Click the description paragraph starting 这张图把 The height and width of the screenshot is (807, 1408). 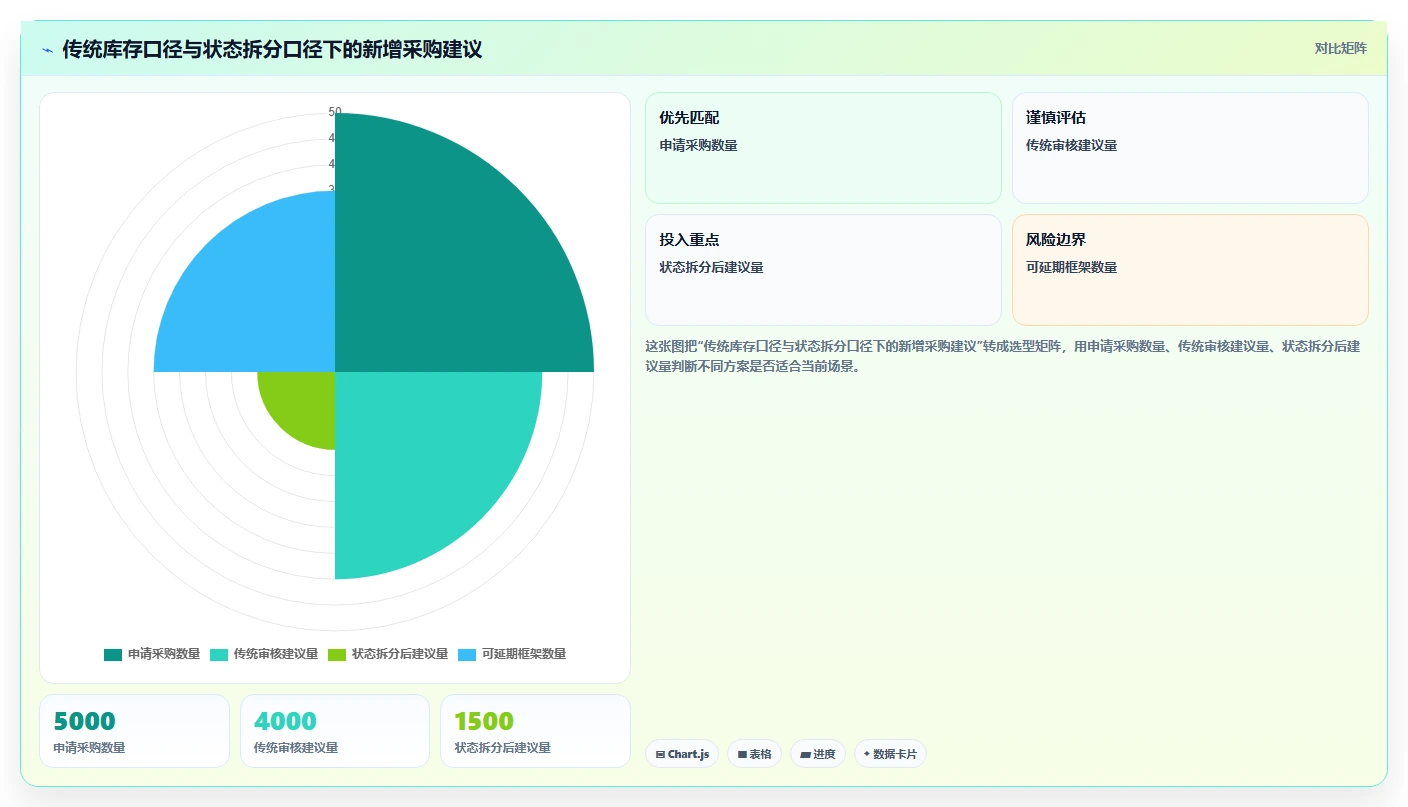coord(1003,356)
